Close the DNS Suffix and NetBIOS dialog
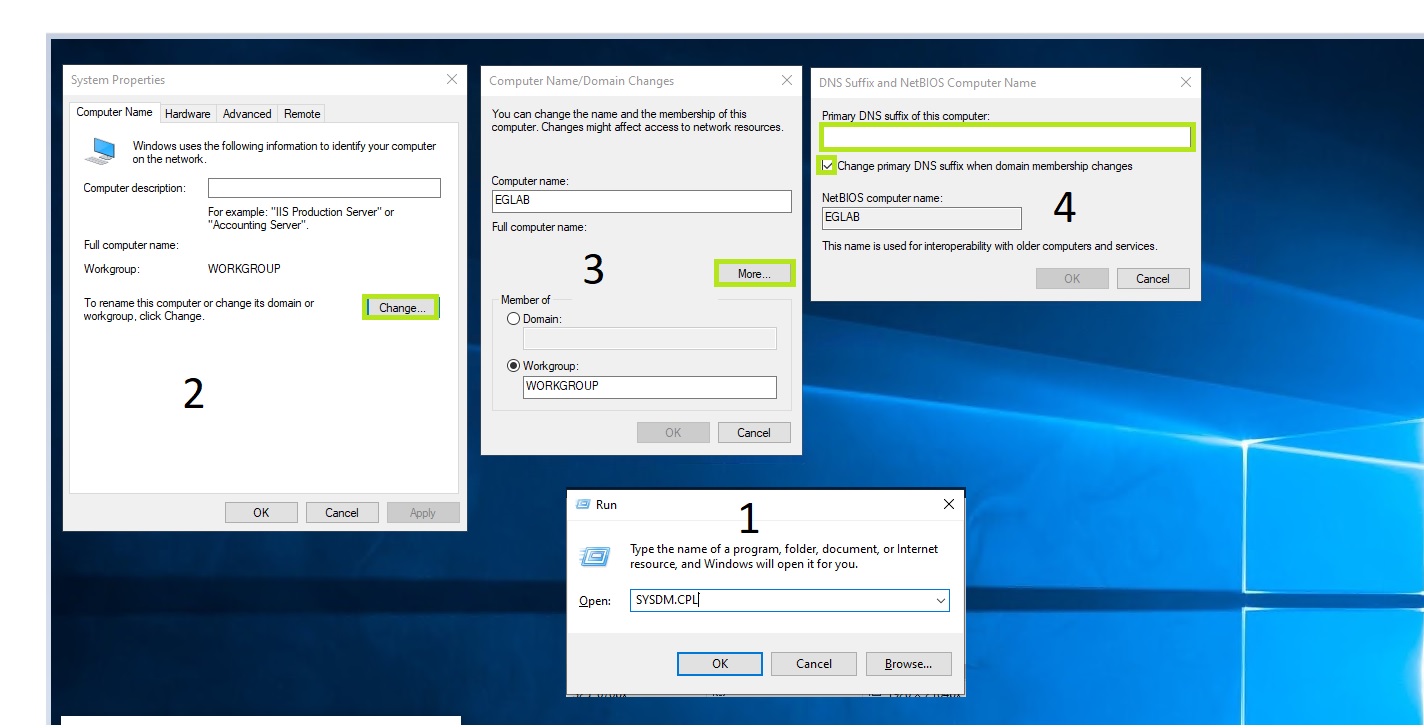The width and height of the screenshot is (1424, 728). pyautogui.click(x=1186, y=82)
